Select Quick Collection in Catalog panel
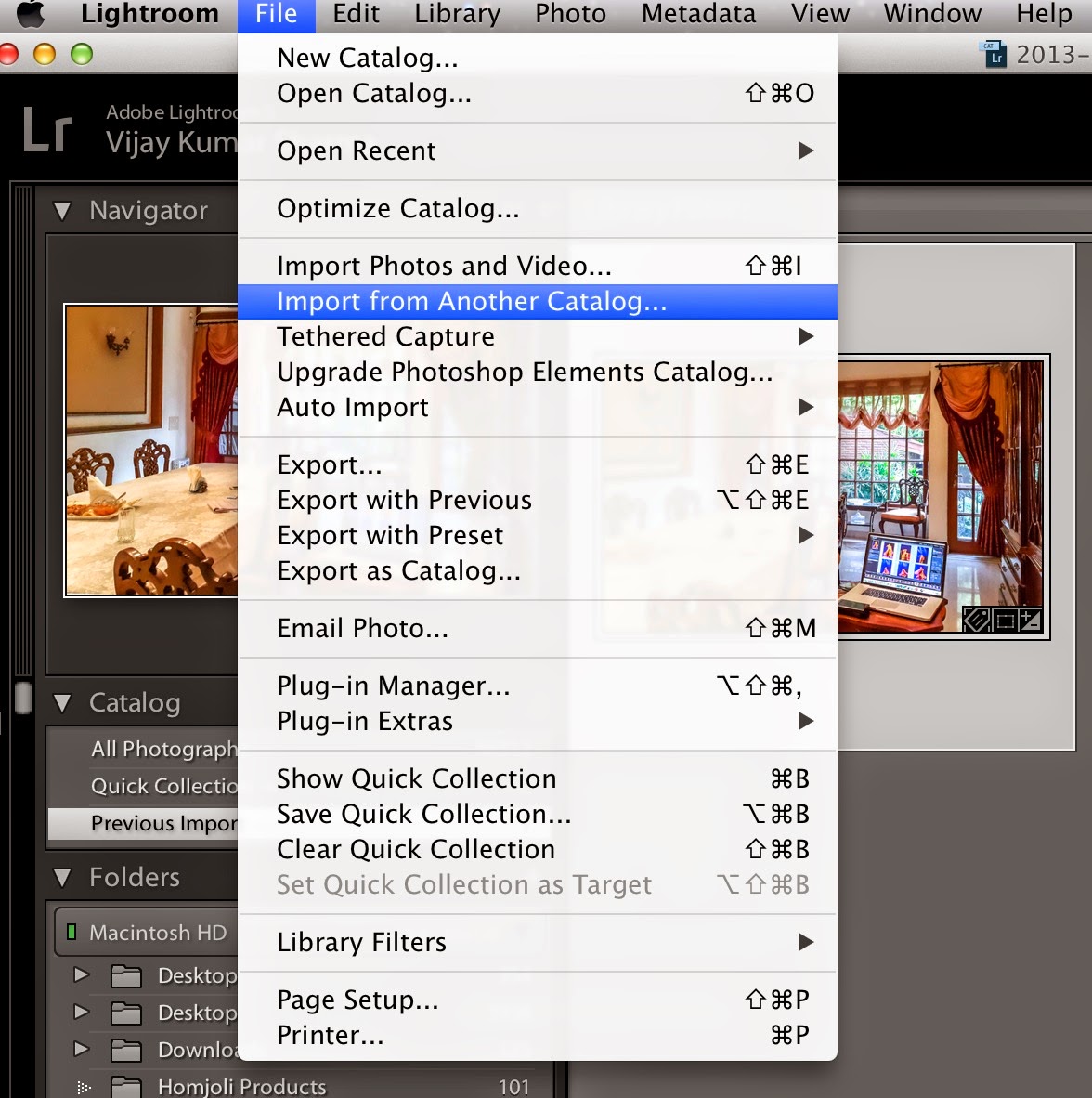The height and width of the screenshot is (1098, 1092). point(144,787)
